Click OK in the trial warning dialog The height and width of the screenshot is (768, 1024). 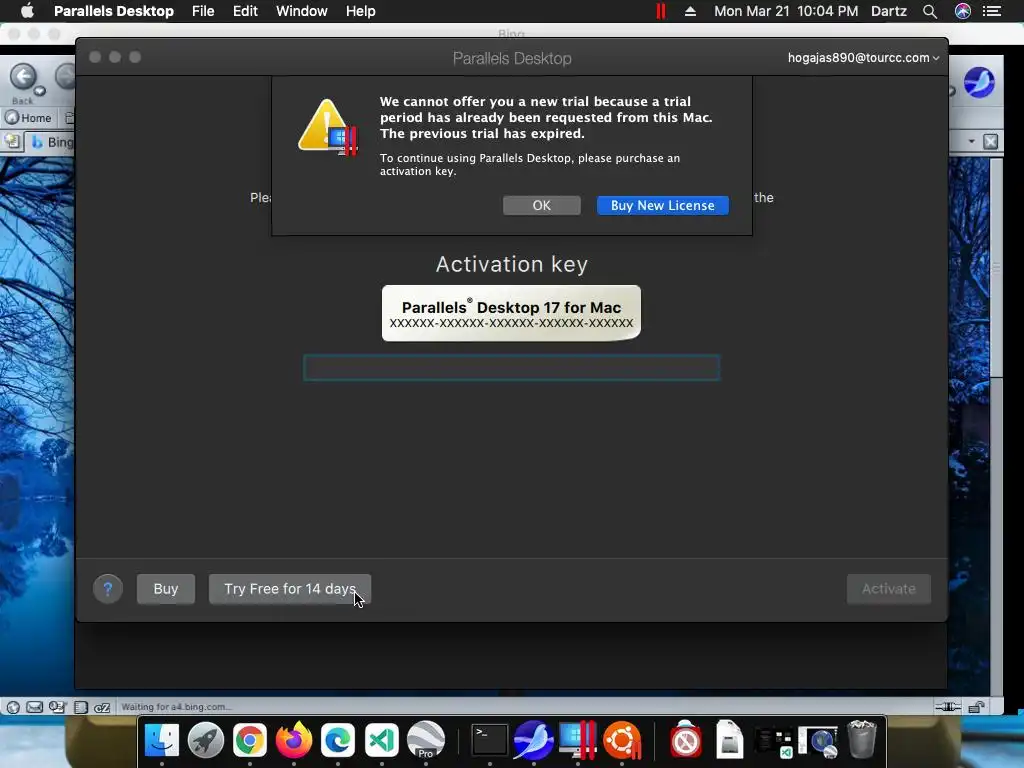541,205
